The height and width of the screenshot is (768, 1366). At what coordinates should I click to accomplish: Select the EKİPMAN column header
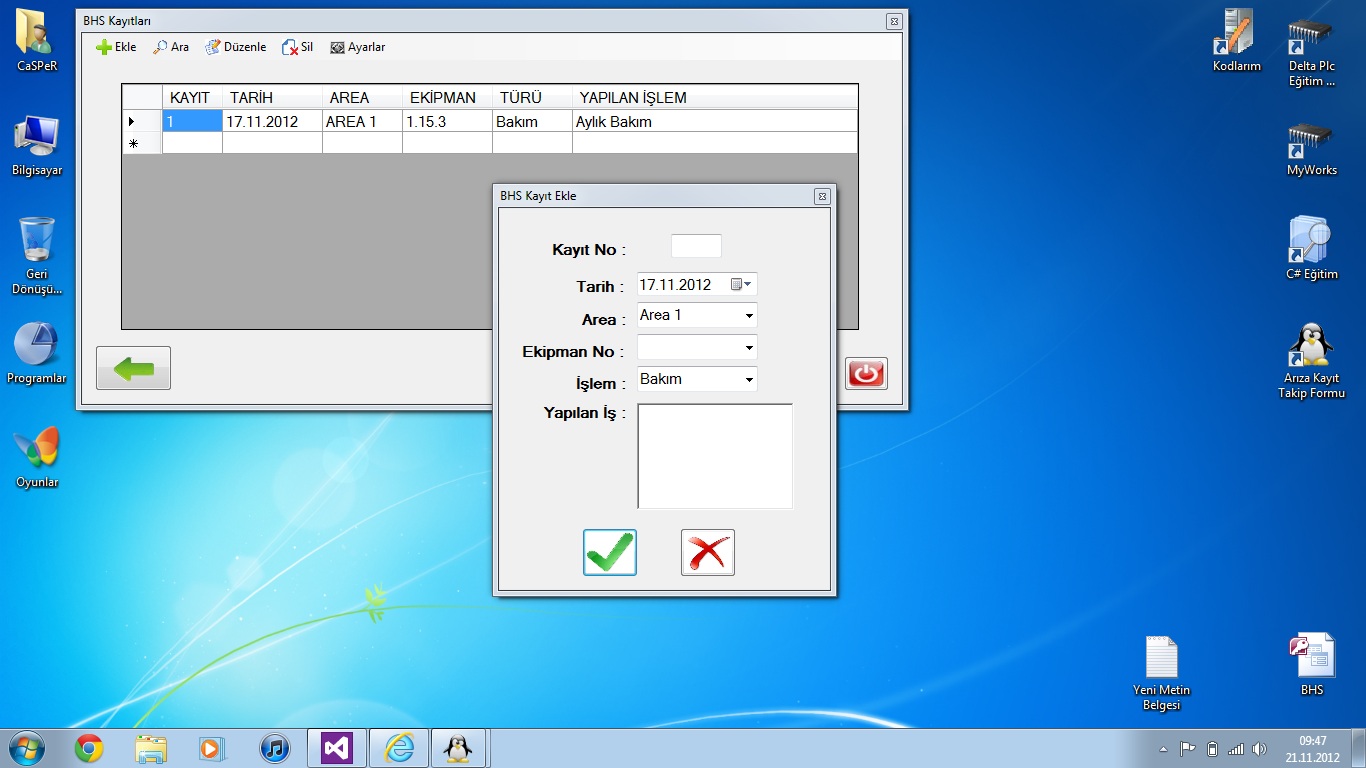click(447, 97)
